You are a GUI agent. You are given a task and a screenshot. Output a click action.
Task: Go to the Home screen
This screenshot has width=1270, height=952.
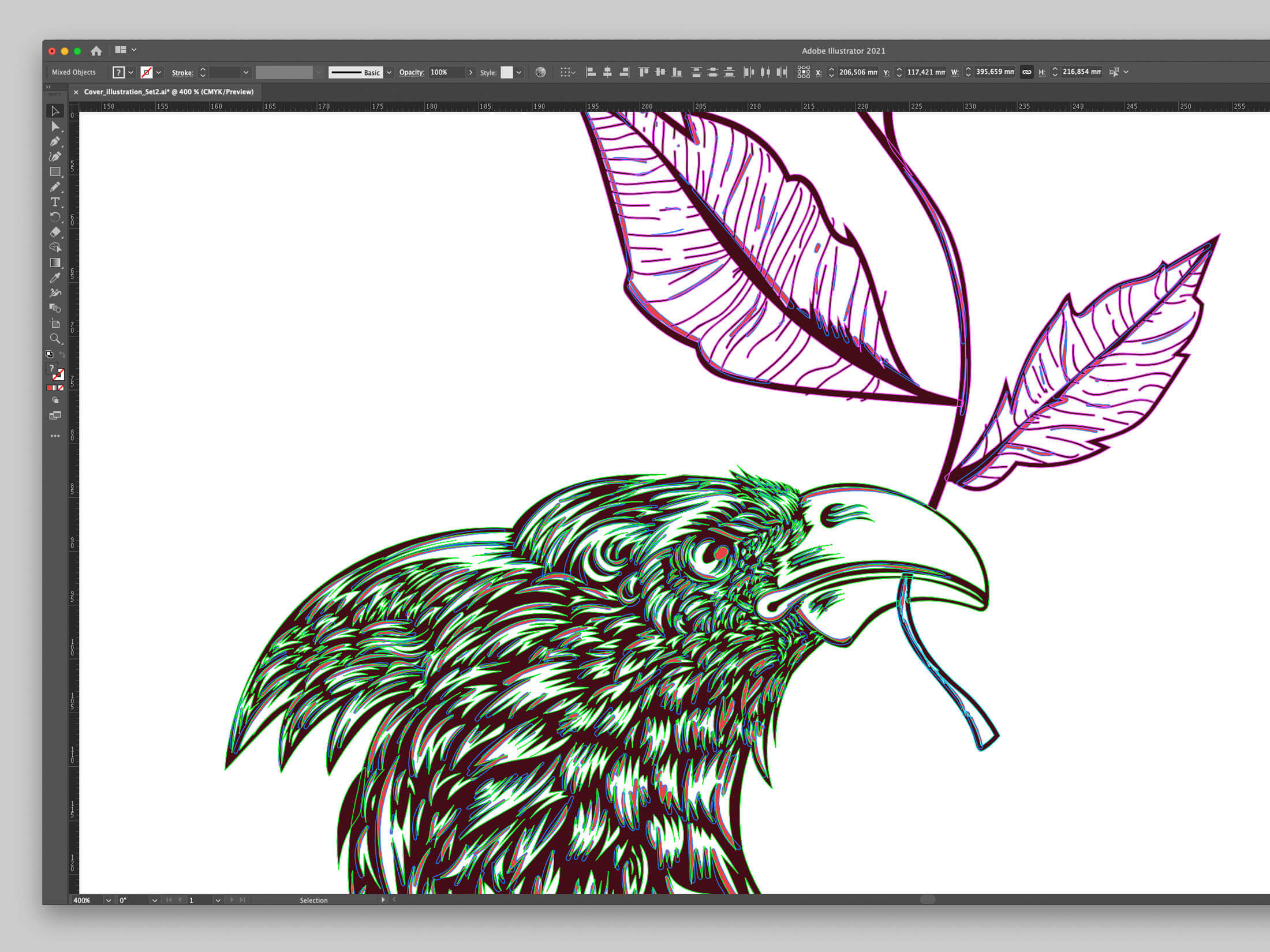pos(96,51)
